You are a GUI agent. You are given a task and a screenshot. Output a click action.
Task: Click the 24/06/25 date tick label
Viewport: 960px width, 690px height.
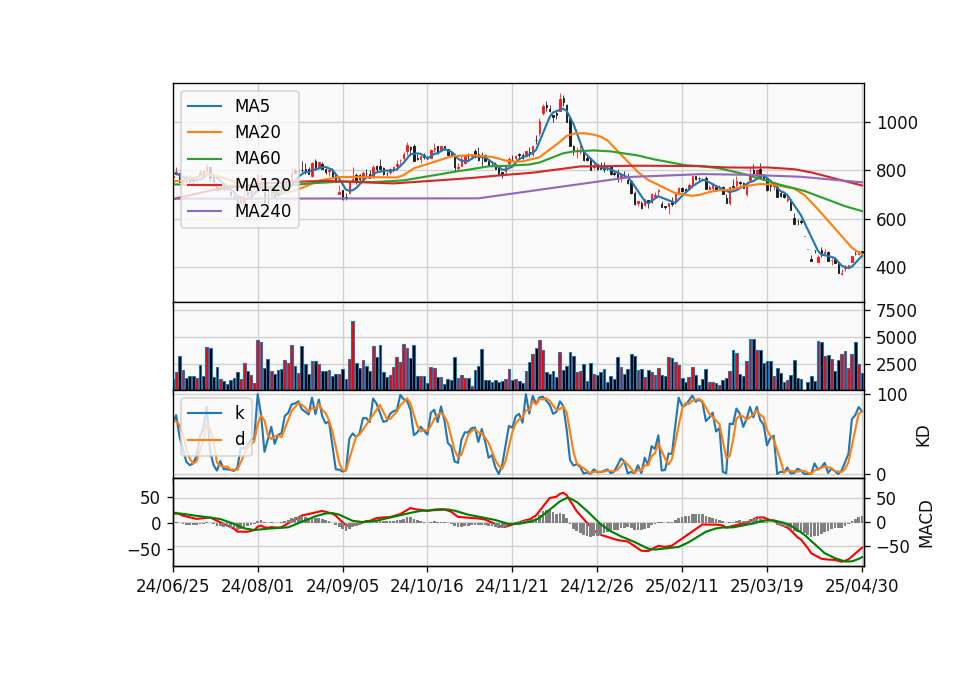click(x=173, y=586)
